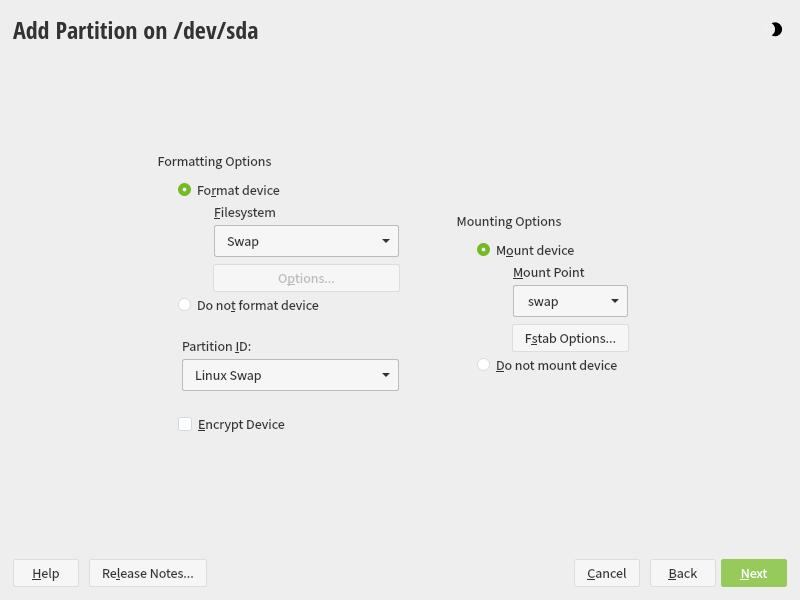Click the Fstab Options button

(x=570, y=338)
